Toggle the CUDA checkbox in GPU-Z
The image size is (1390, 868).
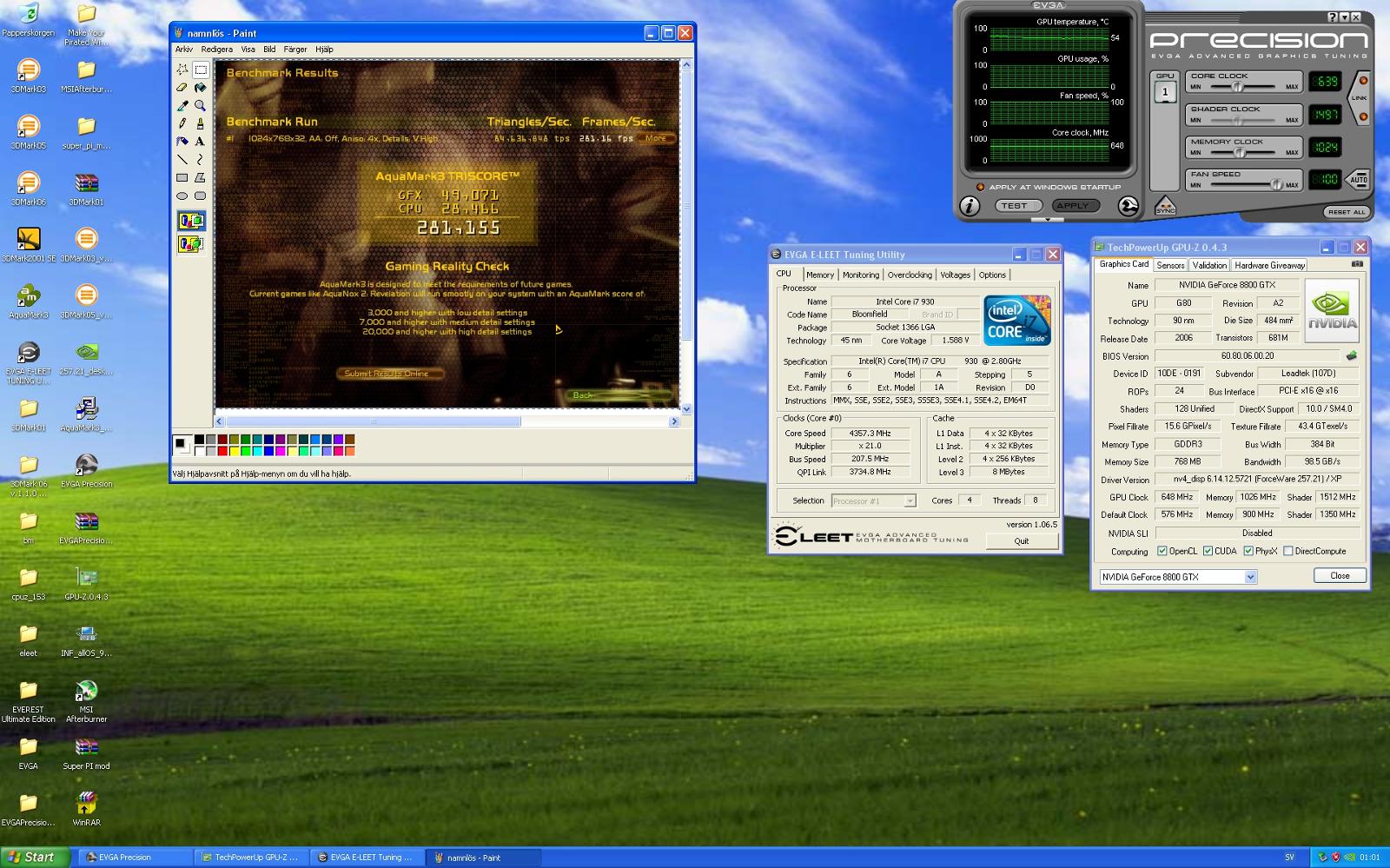1208,551
